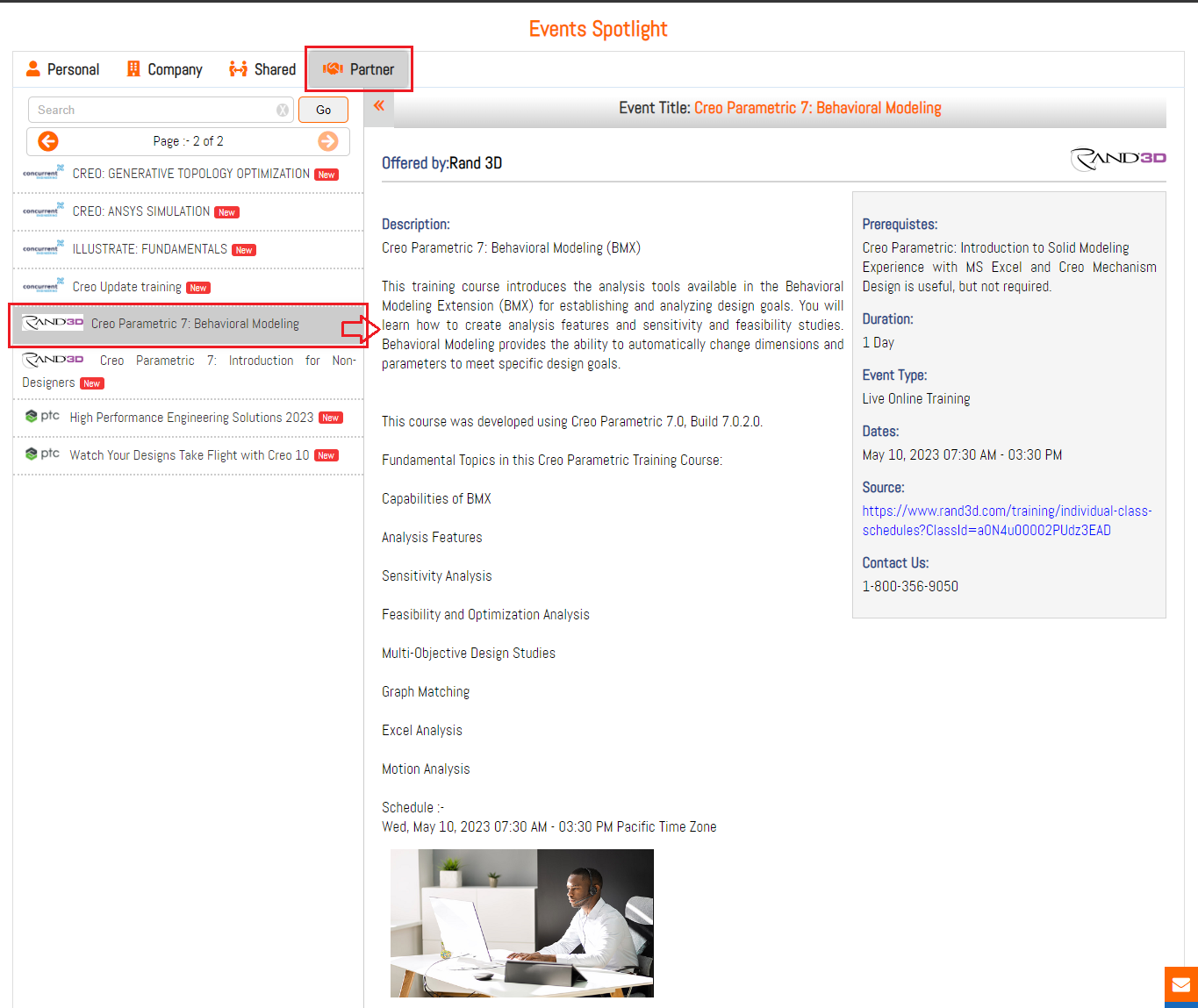This screenshot has width=1198, height=1008.
Task: Switch to the Personal tab
Action: coord(62,69)
